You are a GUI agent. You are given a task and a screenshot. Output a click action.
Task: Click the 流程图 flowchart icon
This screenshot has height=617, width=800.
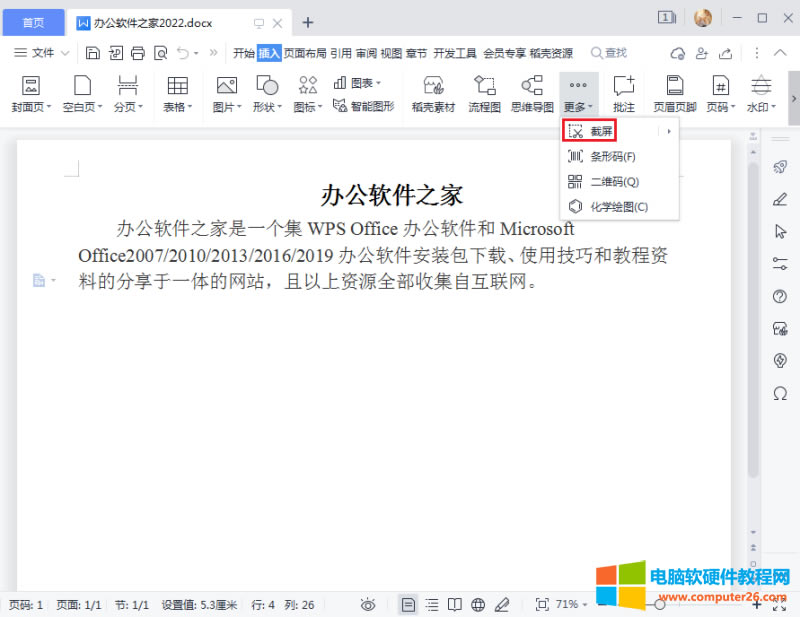(484, 94)
